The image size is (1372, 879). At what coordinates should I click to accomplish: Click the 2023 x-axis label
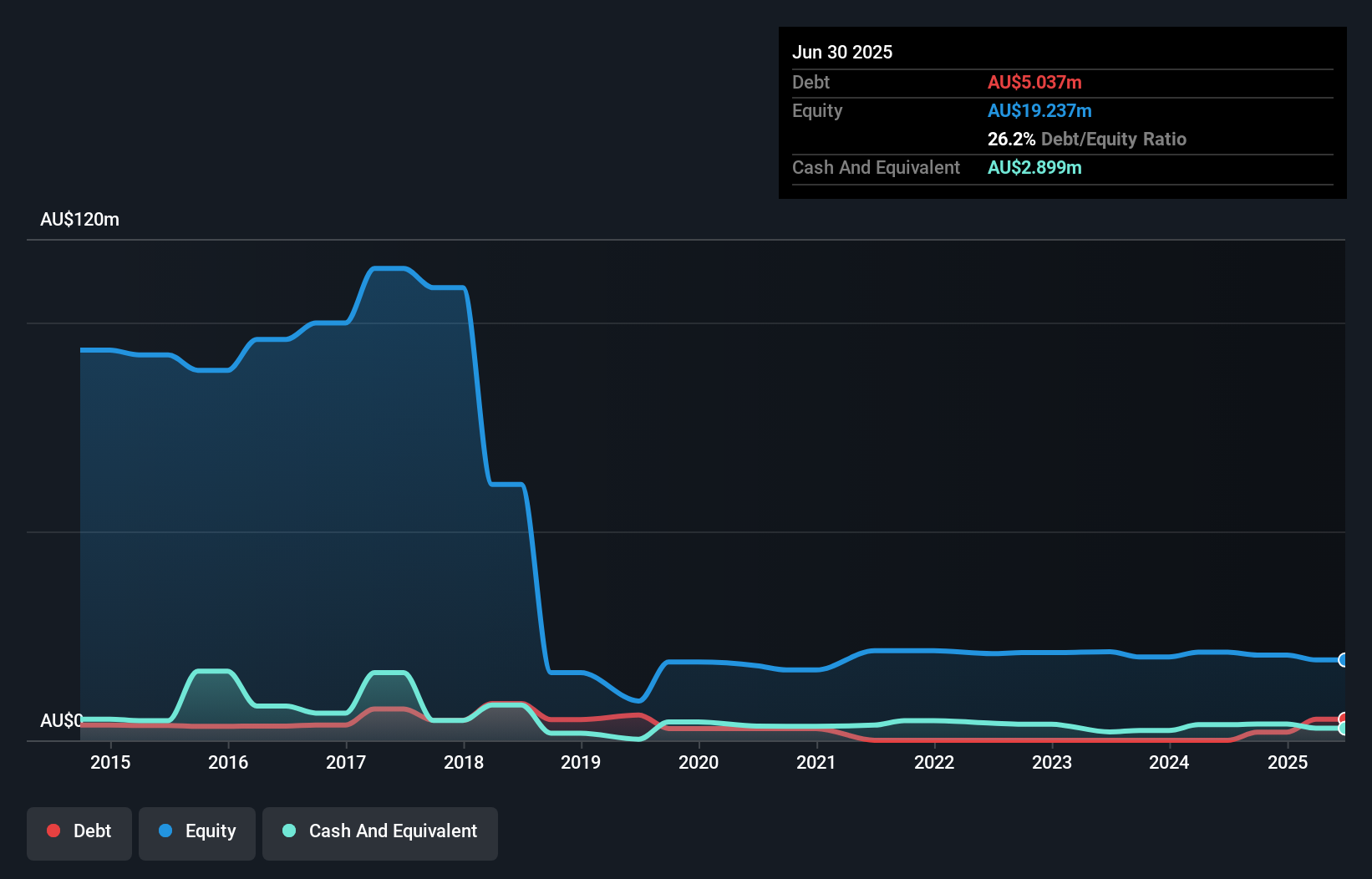click(1052, 762)
